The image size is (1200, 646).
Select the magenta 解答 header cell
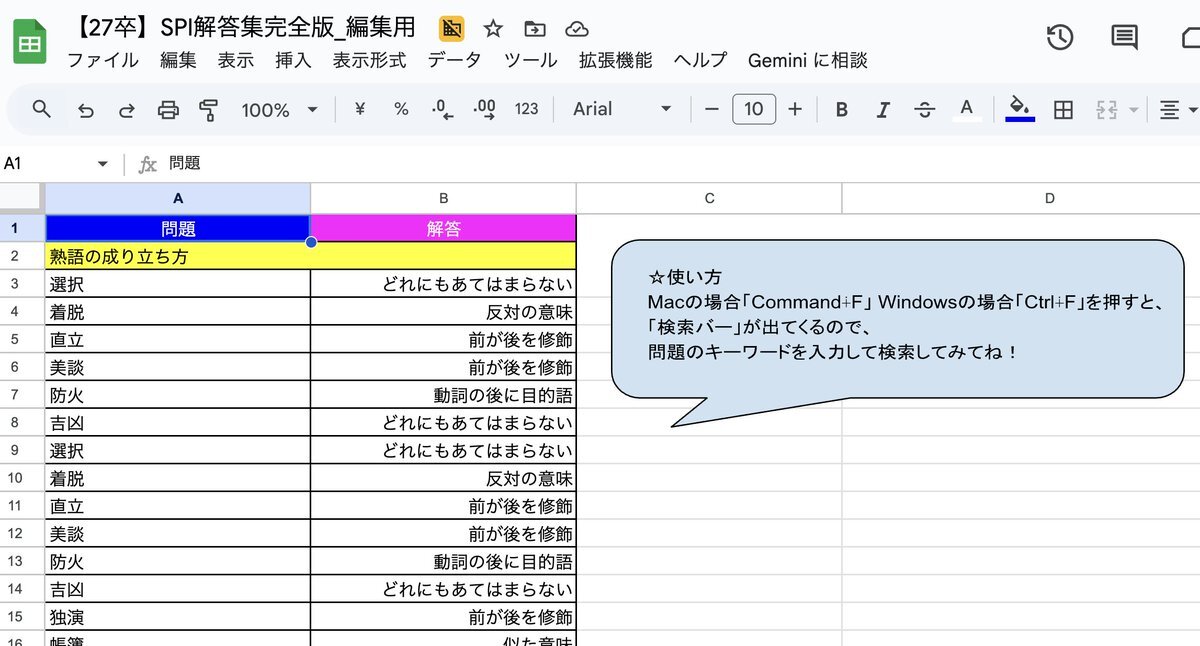tap(443, 228)
